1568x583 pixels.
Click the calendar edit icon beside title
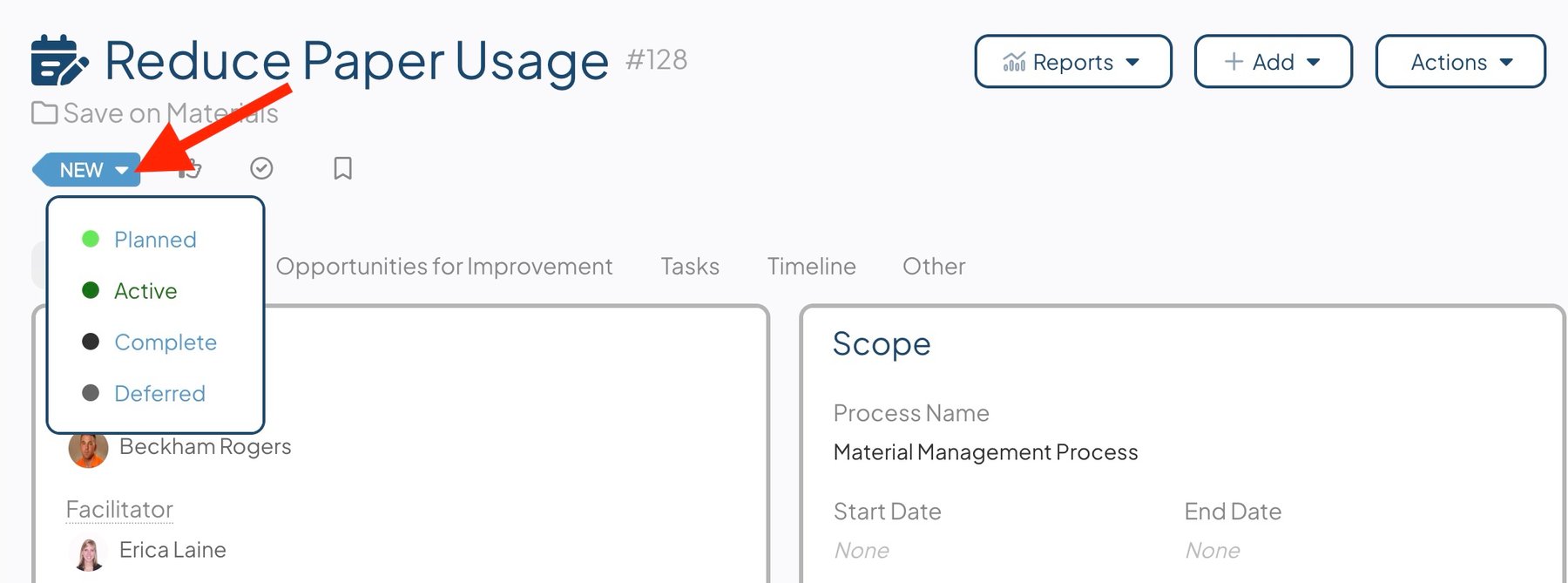click(x=59, y=60)
